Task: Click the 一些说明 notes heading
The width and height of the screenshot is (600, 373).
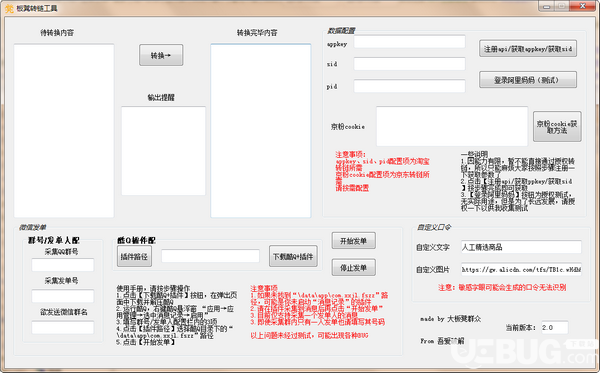Action: [474, 154]
